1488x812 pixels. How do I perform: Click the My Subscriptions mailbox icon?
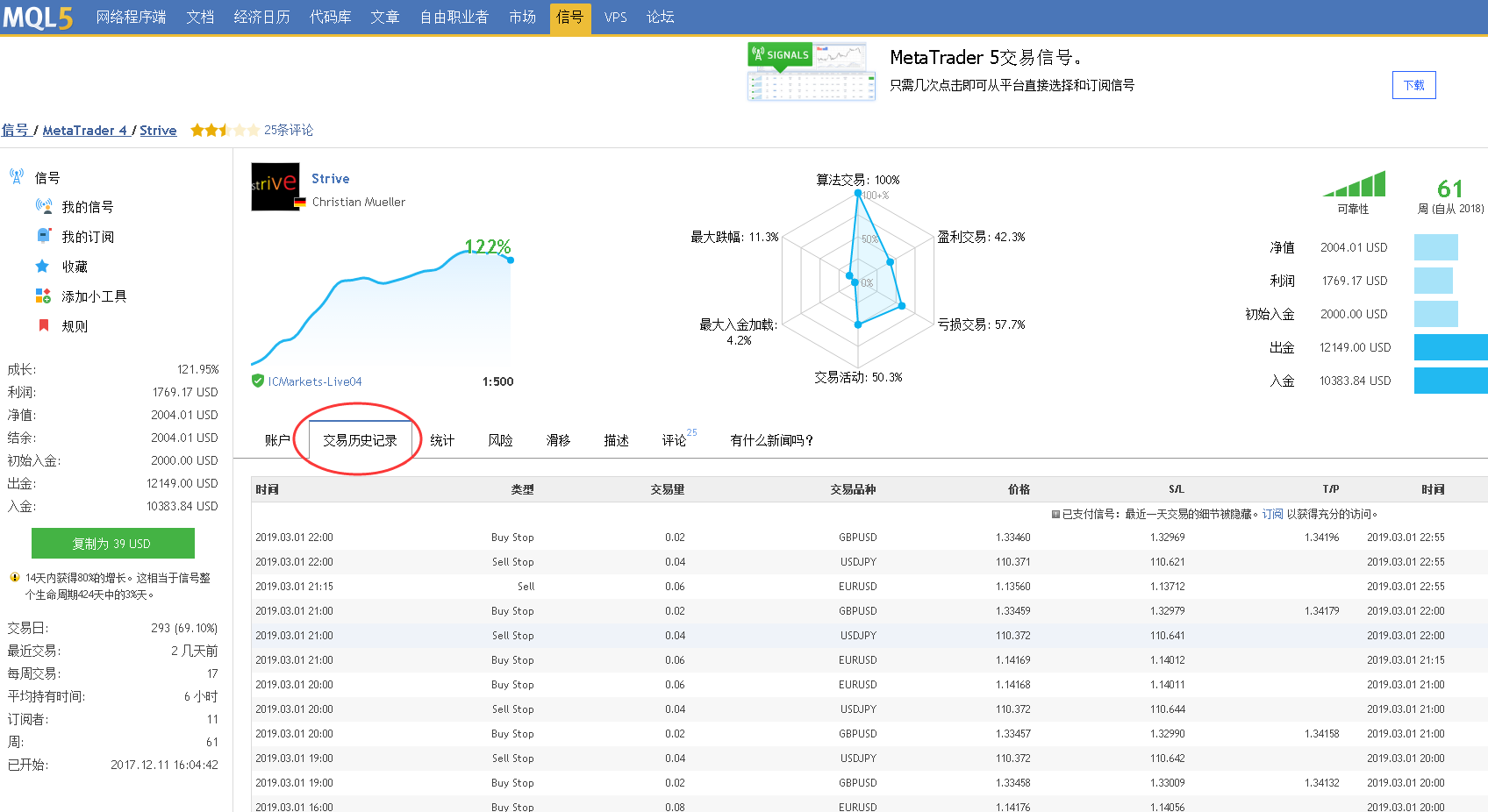(43, 236)
